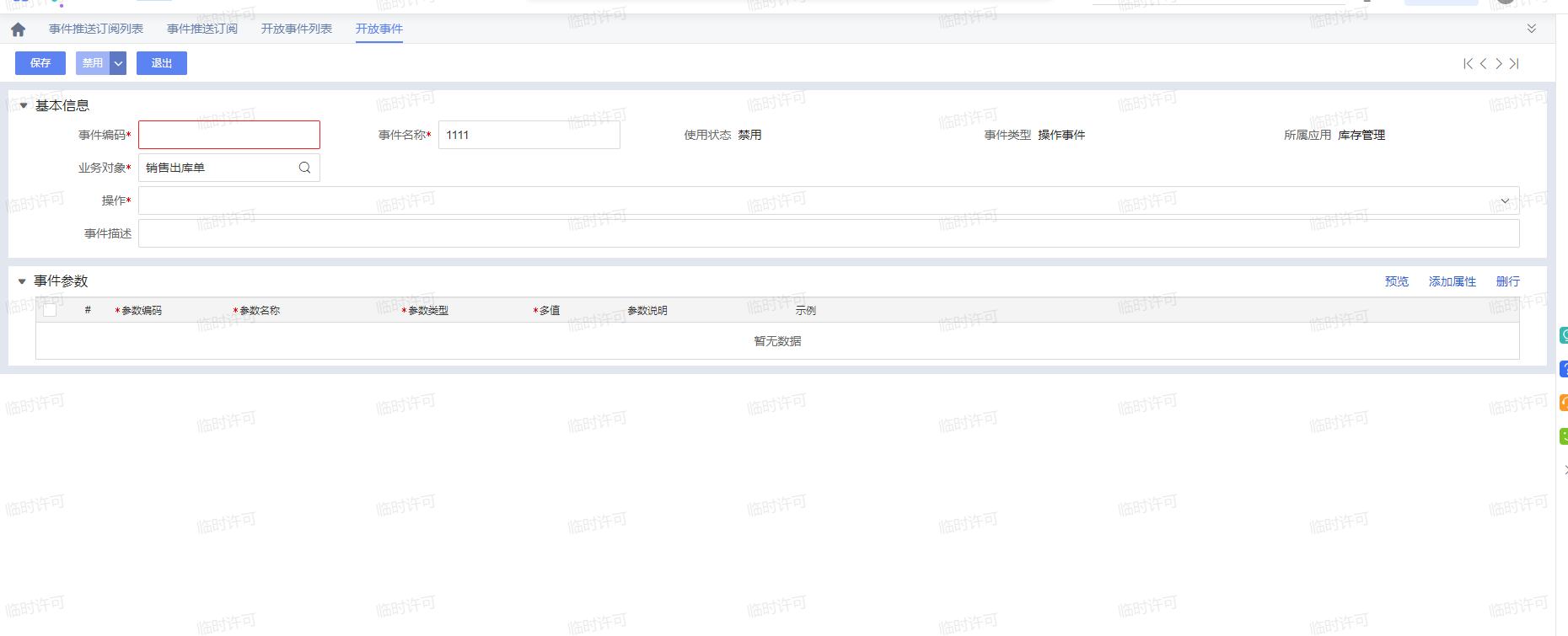Viewport: 1568px width, 636px height.
Task: Click the 添加属性 link
Action: tap(1453, 281)
